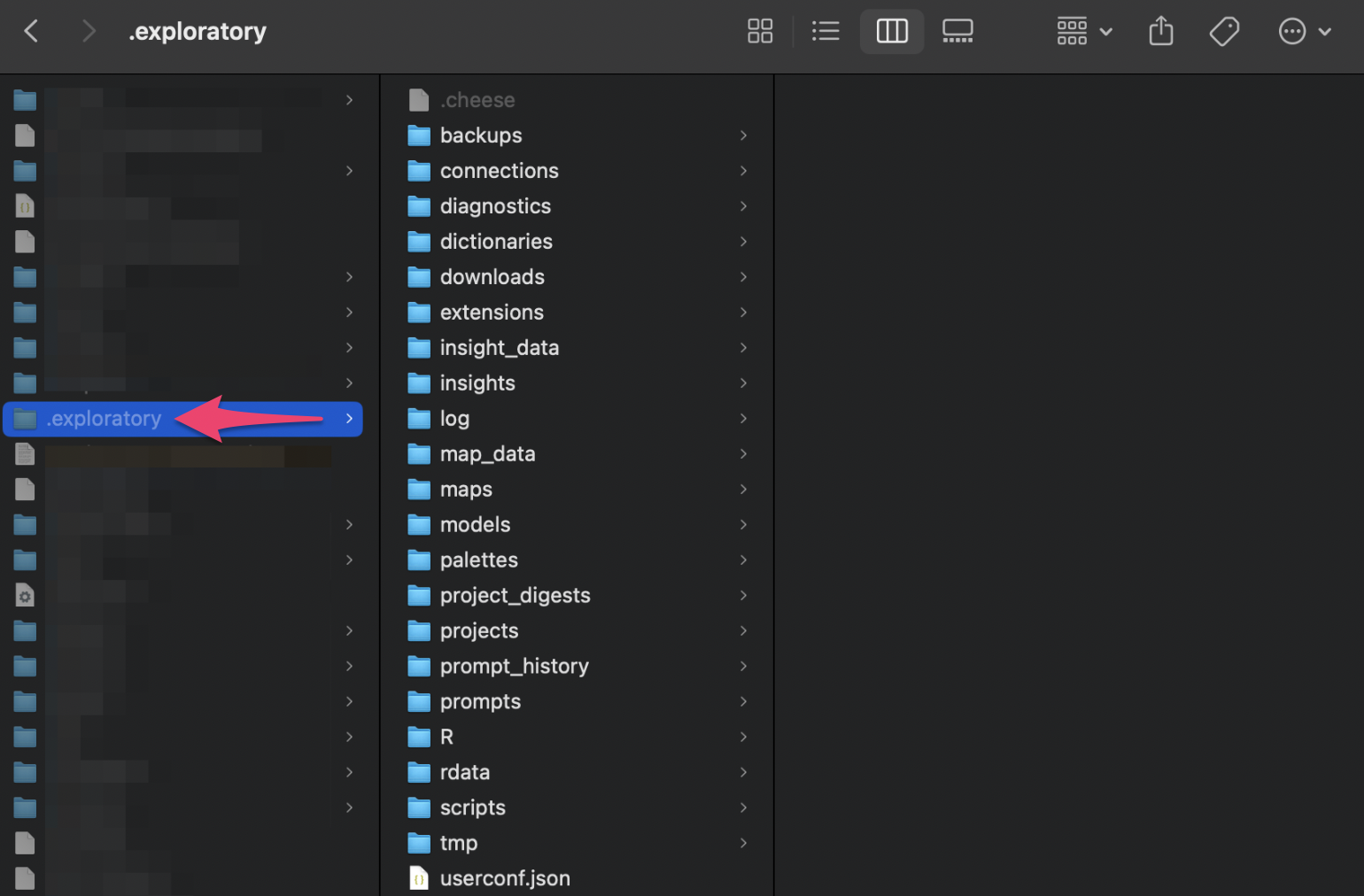Select the projects folder name

coord(479,631)
